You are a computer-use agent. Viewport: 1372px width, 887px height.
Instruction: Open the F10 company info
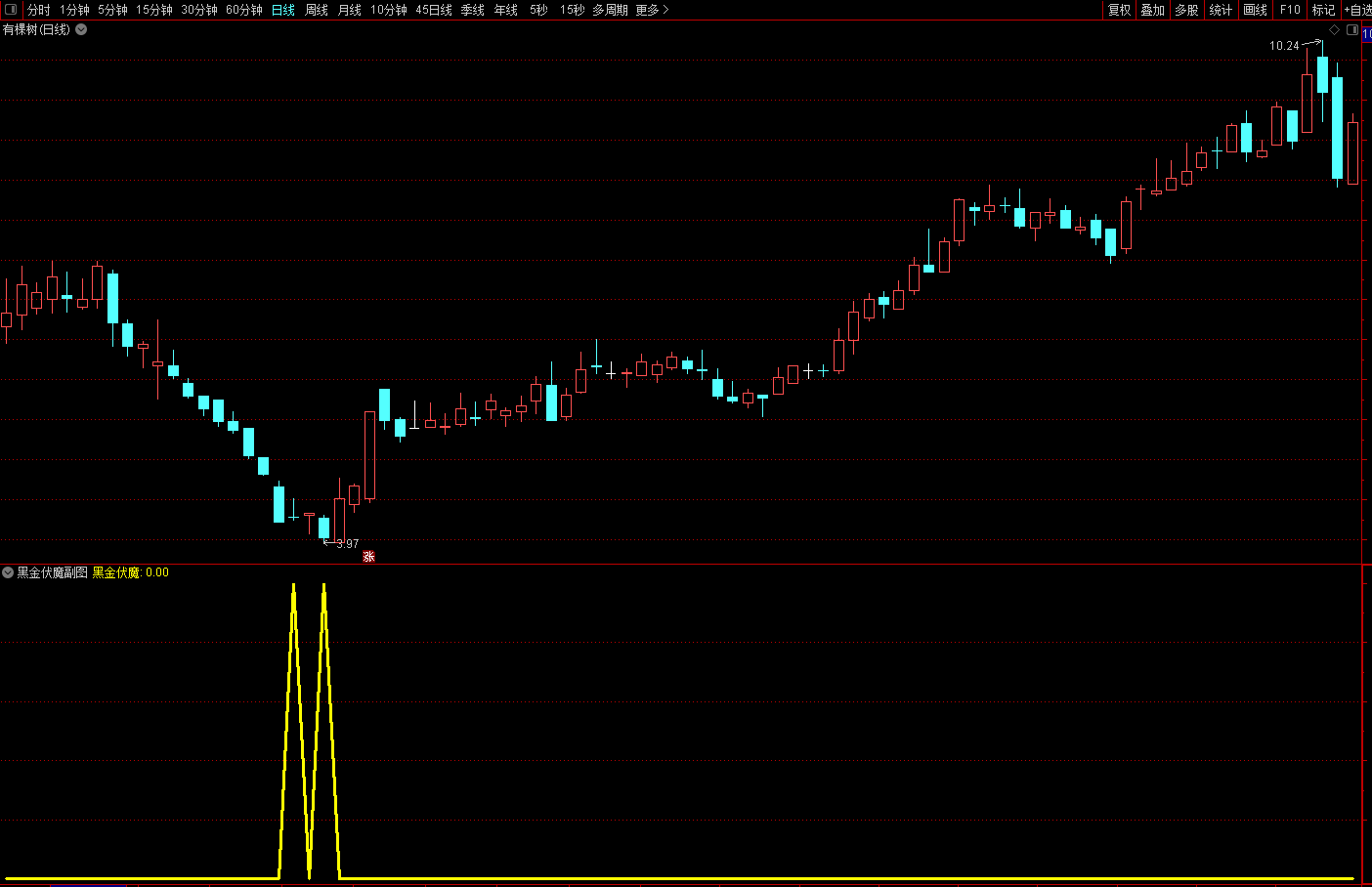pos(1290,10)
